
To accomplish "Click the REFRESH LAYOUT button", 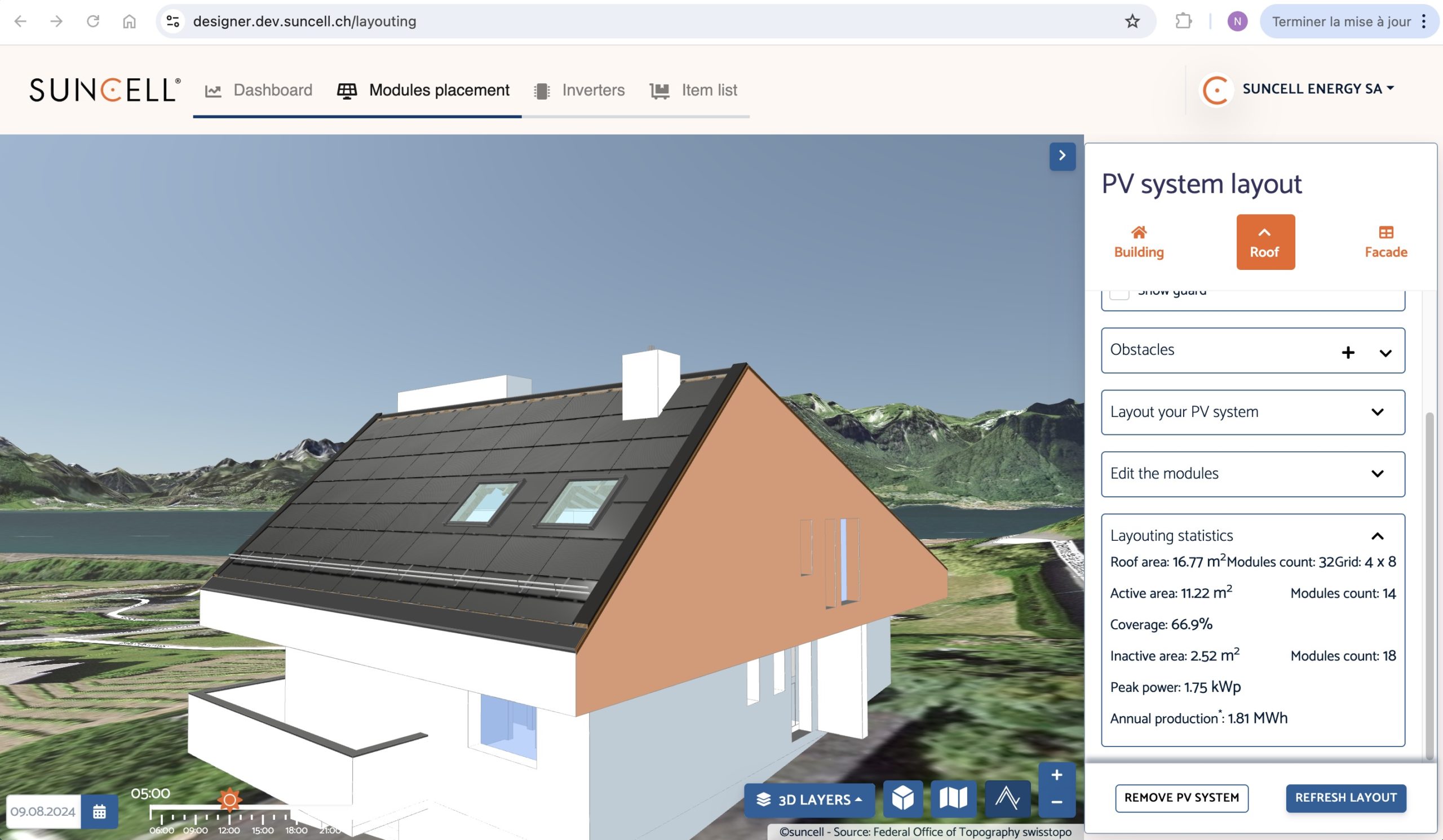I will (1345, 798).
